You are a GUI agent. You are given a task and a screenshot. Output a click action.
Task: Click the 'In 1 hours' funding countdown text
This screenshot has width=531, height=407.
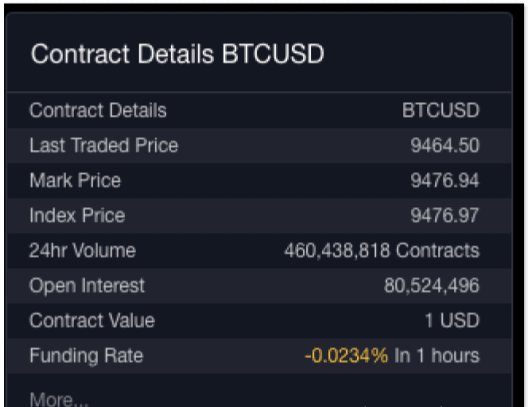click(437, 356)
